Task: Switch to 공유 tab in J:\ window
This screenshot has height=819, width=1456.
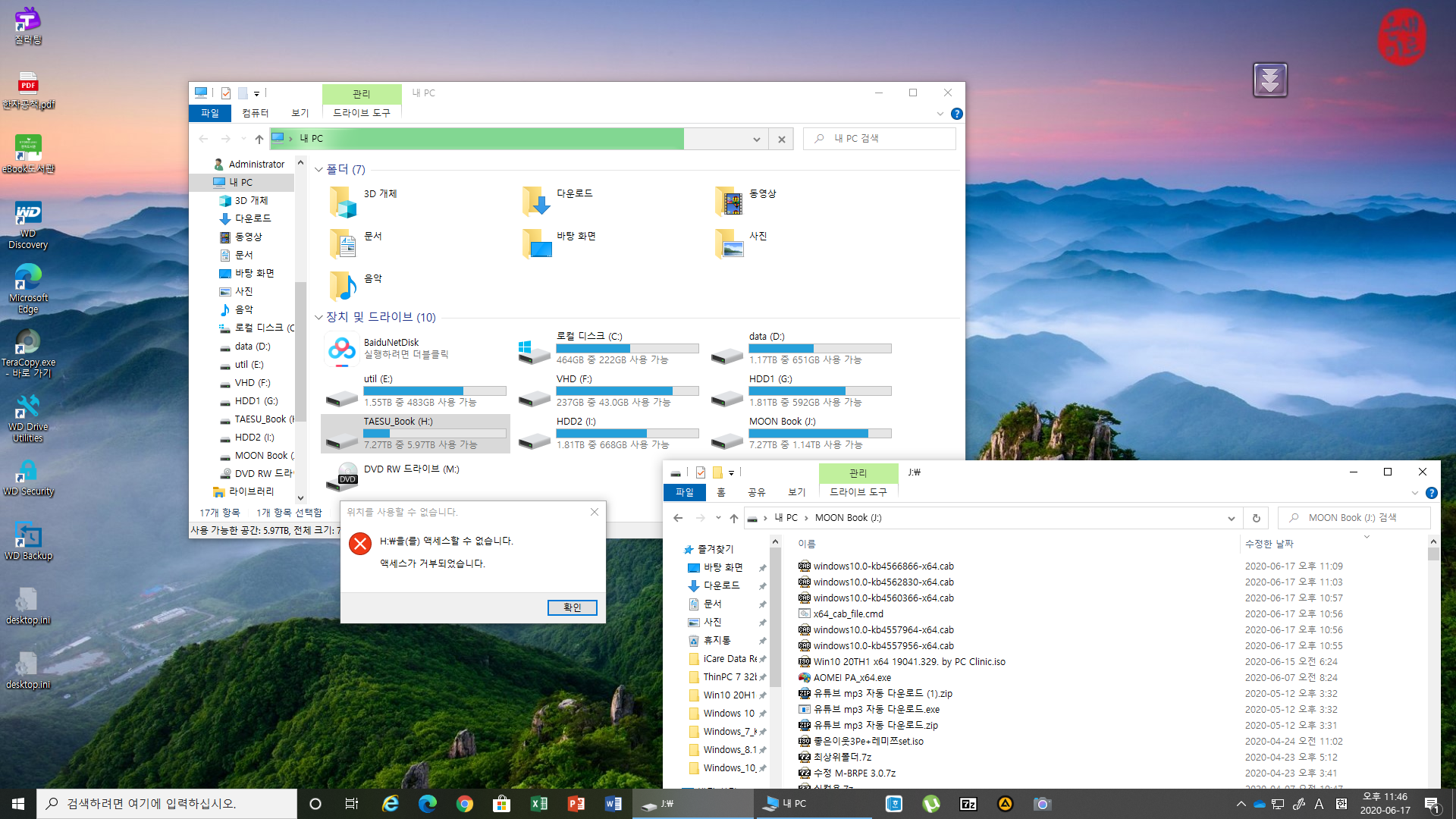Action: click(756, 492)
